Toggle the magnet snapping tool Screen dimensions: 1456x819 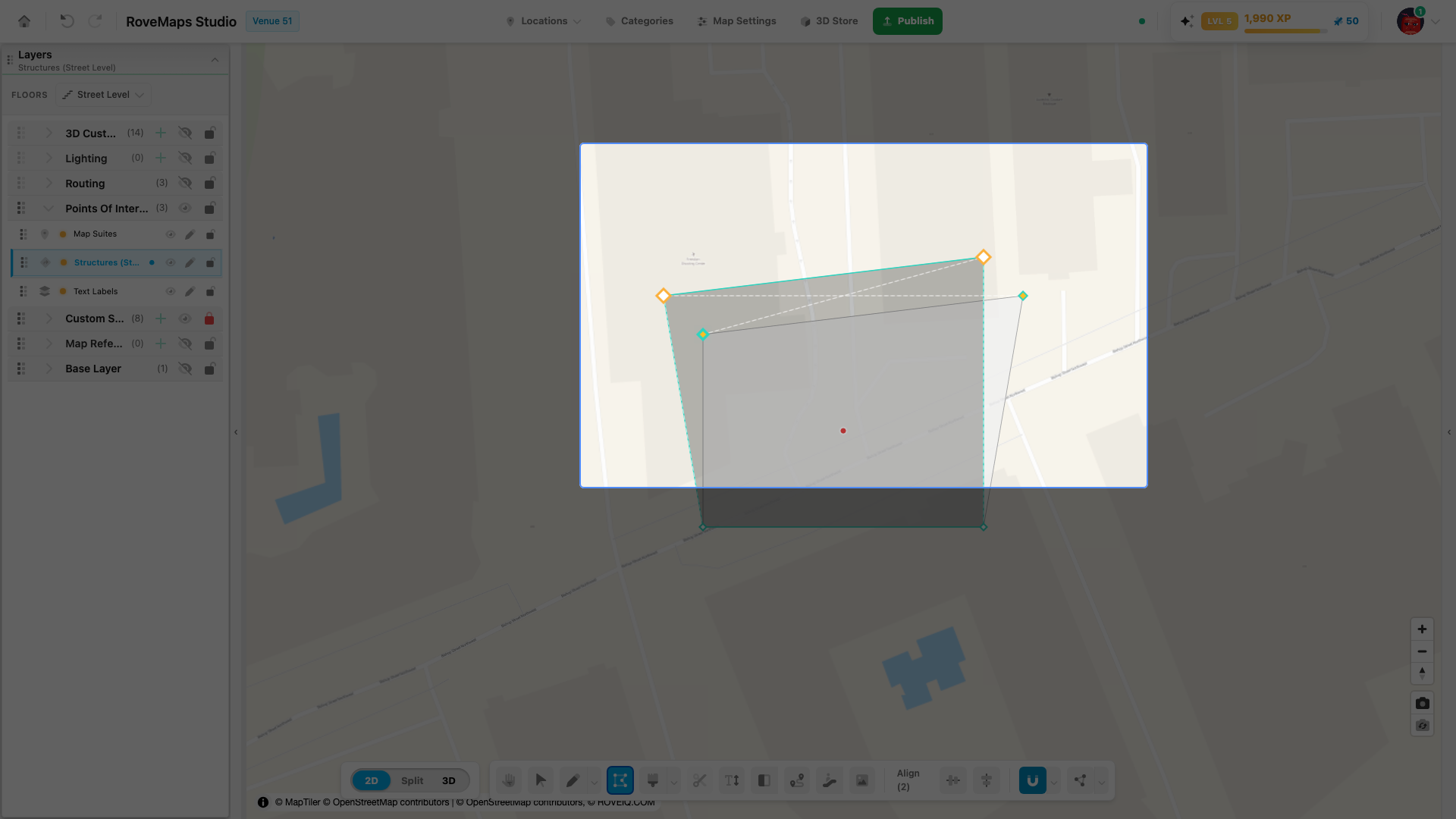click(x=1032, y=780)
